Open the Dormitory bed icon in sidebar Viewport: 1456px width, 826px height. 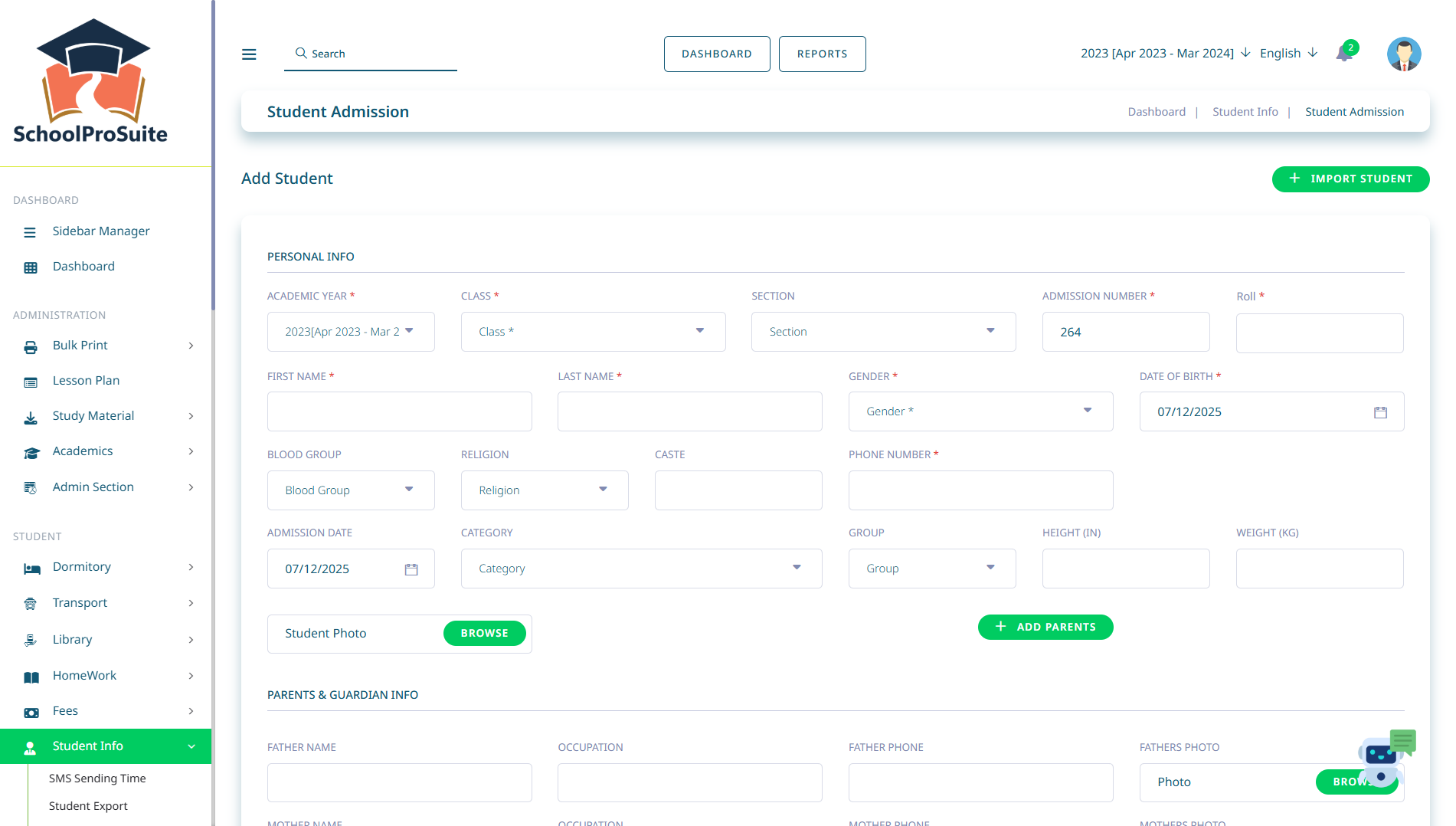click(x=30, y=567)
